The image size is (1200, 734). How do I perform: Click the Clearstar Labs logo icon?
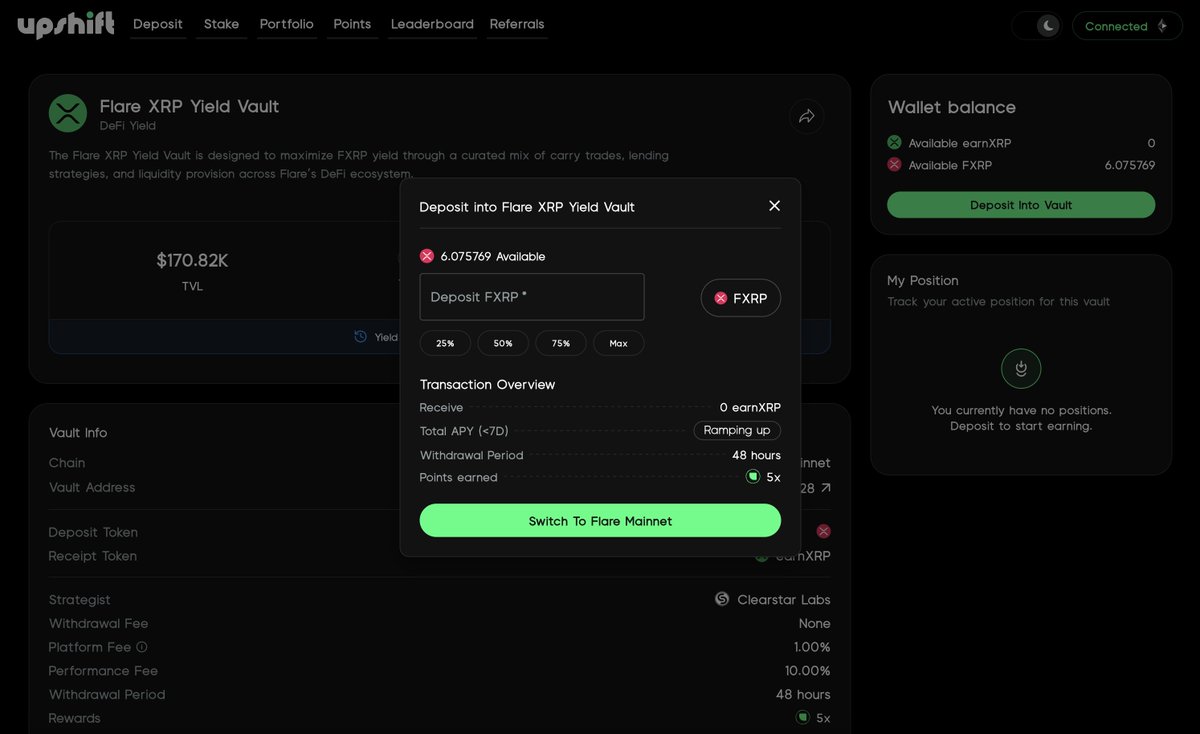point(722,599)
